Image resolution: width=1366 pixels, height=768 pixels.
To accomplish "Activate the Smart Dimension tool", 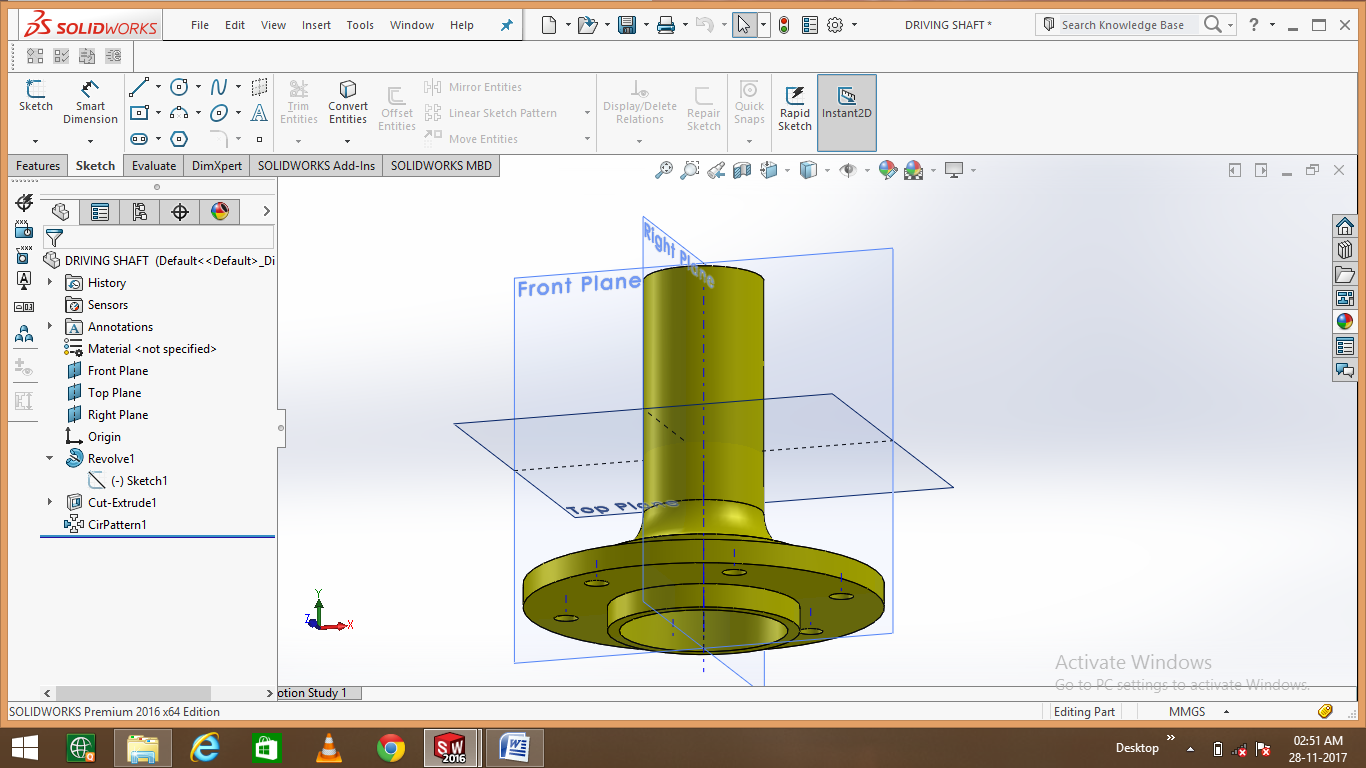I will tap(90, 100).
